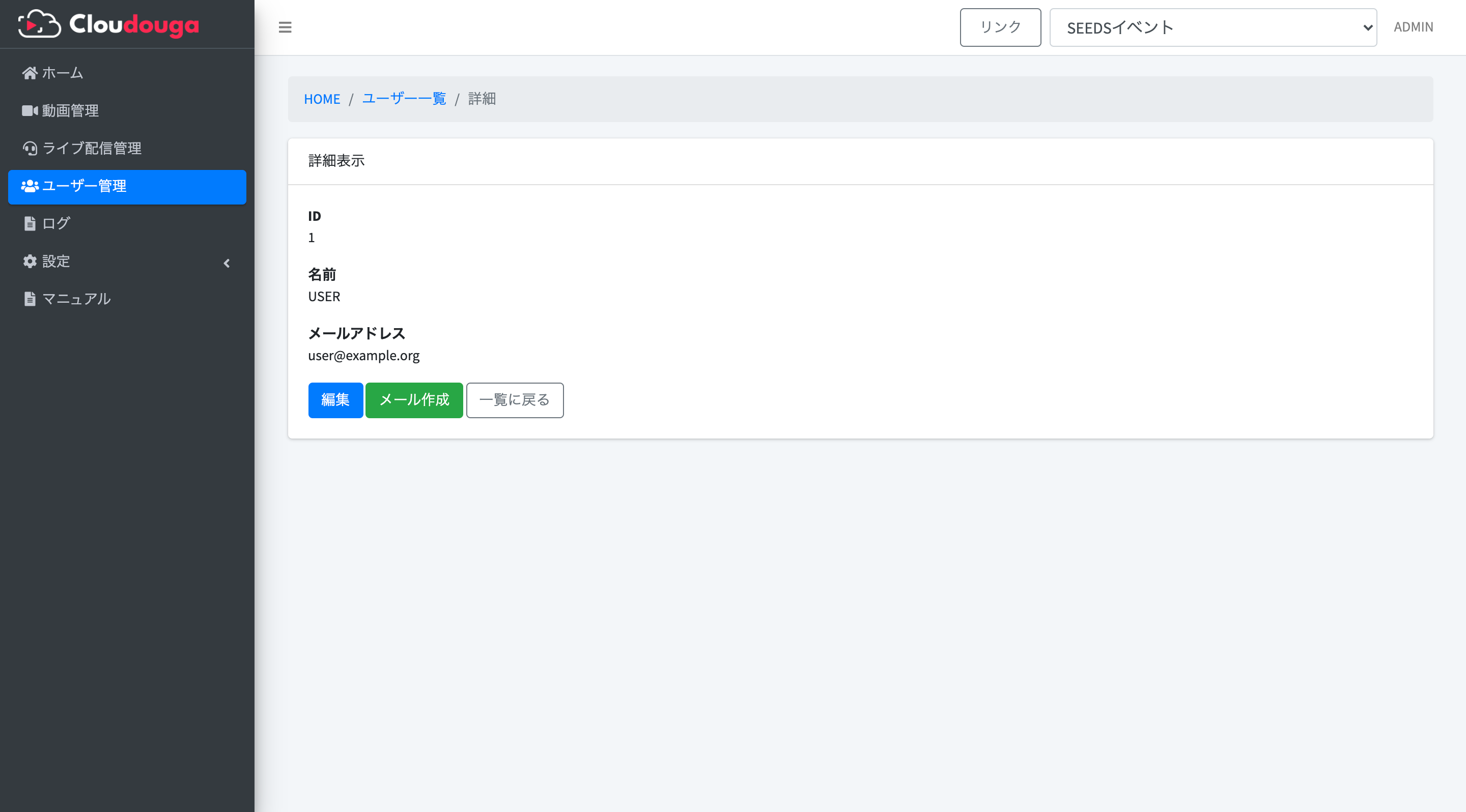Click the headset icon beside ライブ配信管理
The width and height of the screenshot is (1466, 812).
pos(30,149)
